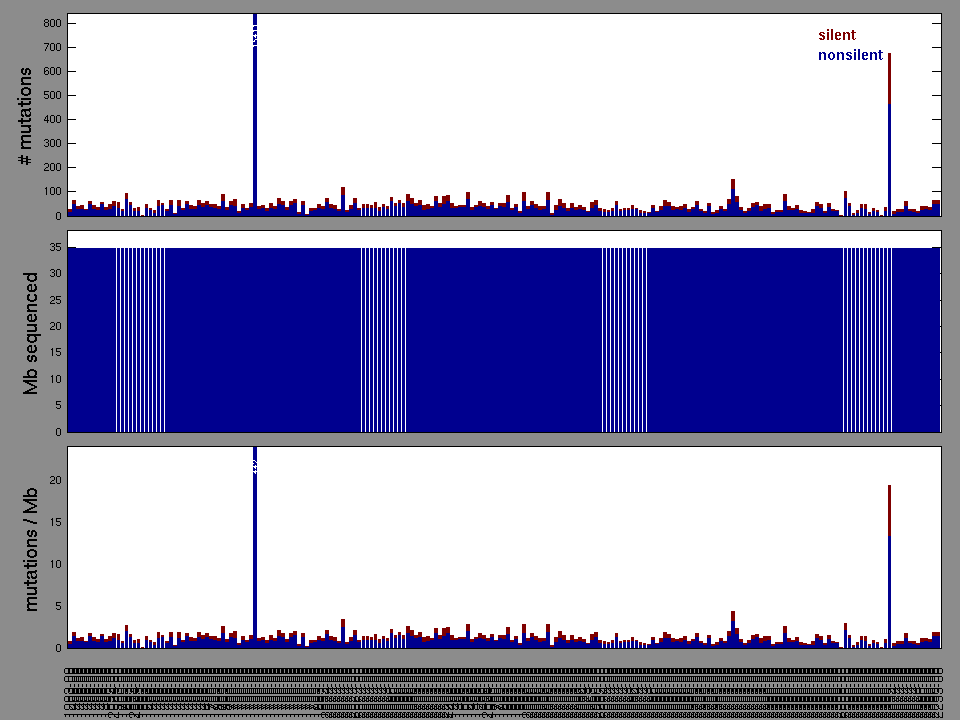Click the 0 tick label on the Mb sequenced axis
This screenshot has width=960, height=720.
coord(58,432)
